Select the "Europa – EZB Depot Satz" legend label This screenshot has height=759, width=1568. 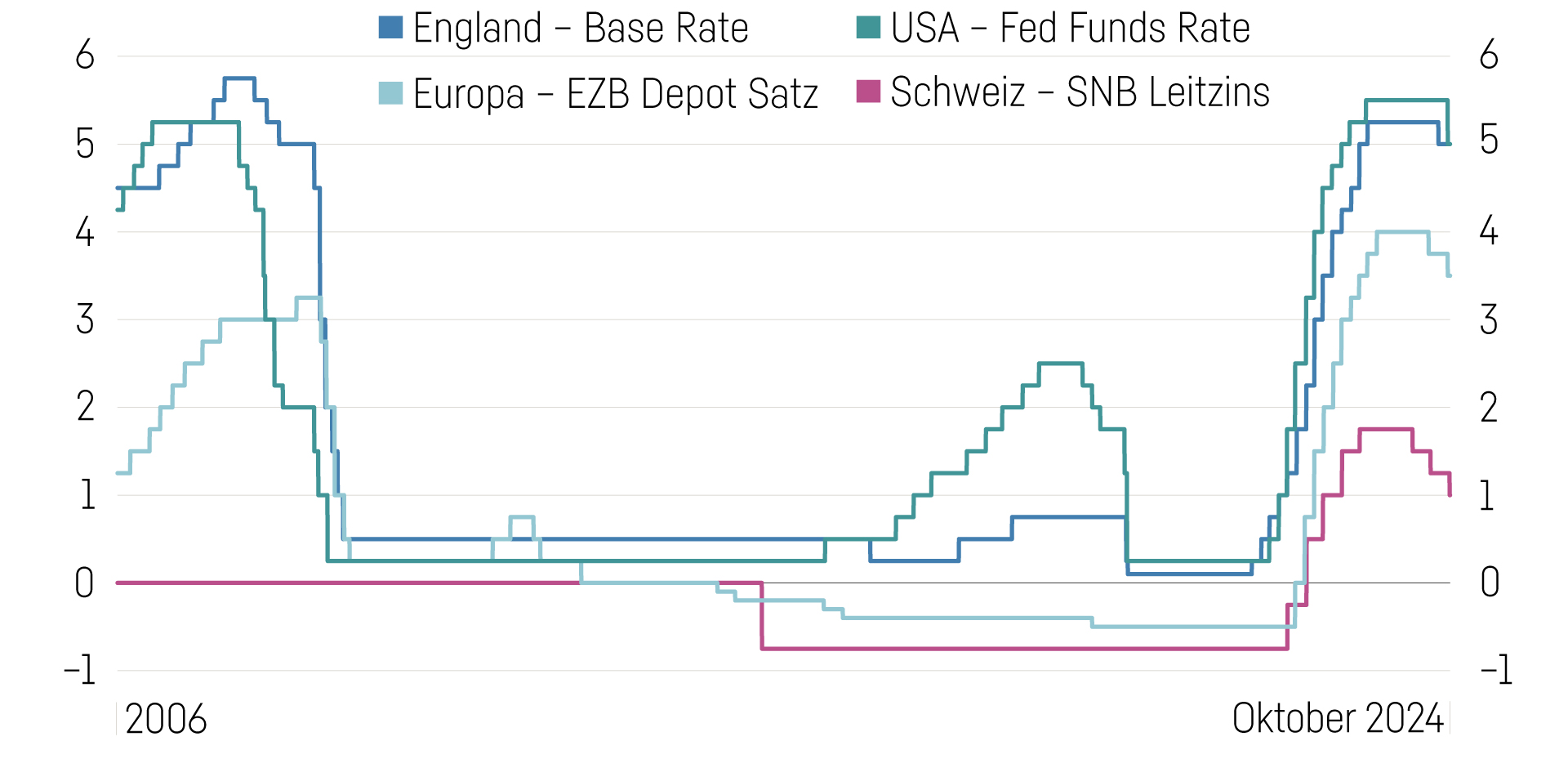(615, 93)
